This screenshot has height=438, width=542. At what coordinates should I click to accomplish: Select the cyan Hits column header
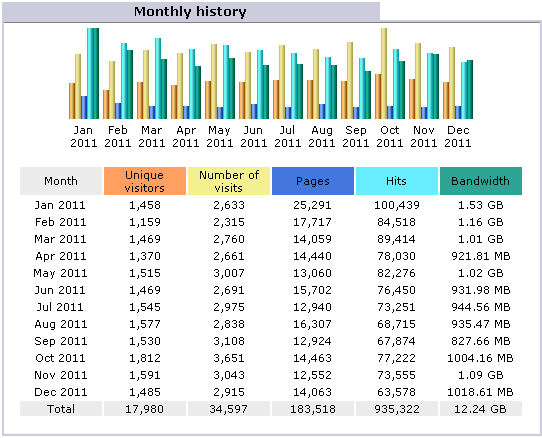[397, 181]
